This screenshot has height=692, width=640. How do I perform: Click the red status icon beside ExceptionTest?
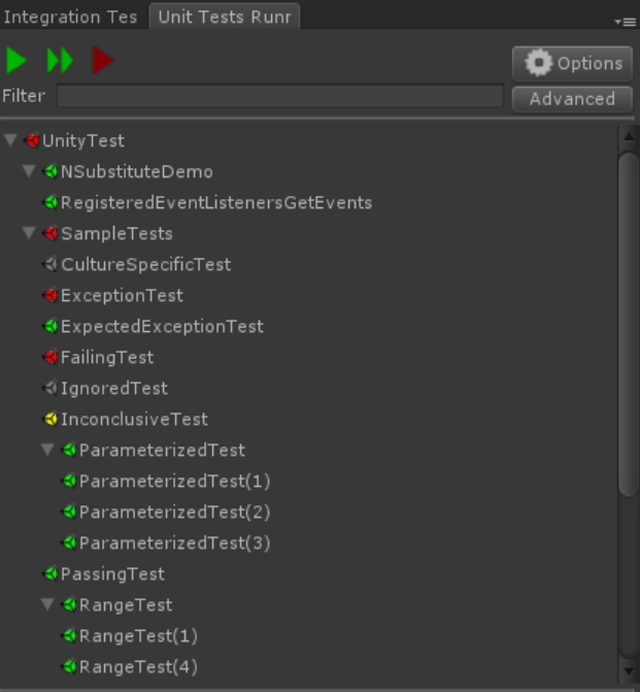(50, 296)
